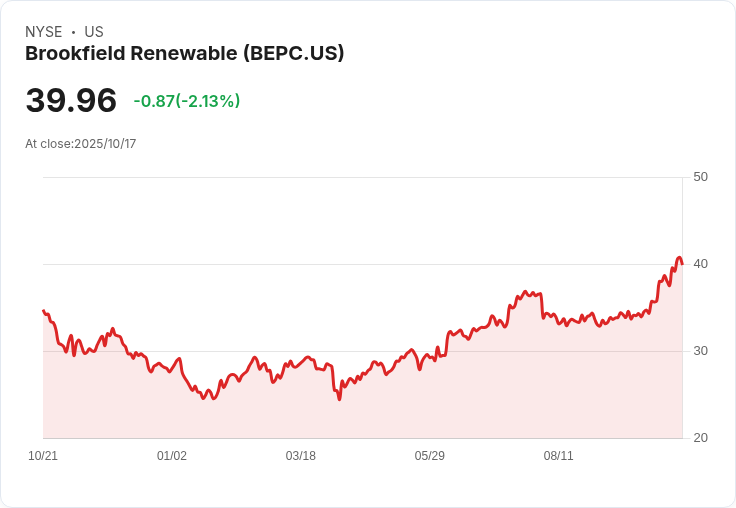The height and width of the screenshot is (508, 736).
Task: Click the At close date text
Action: tap(81, 144)
